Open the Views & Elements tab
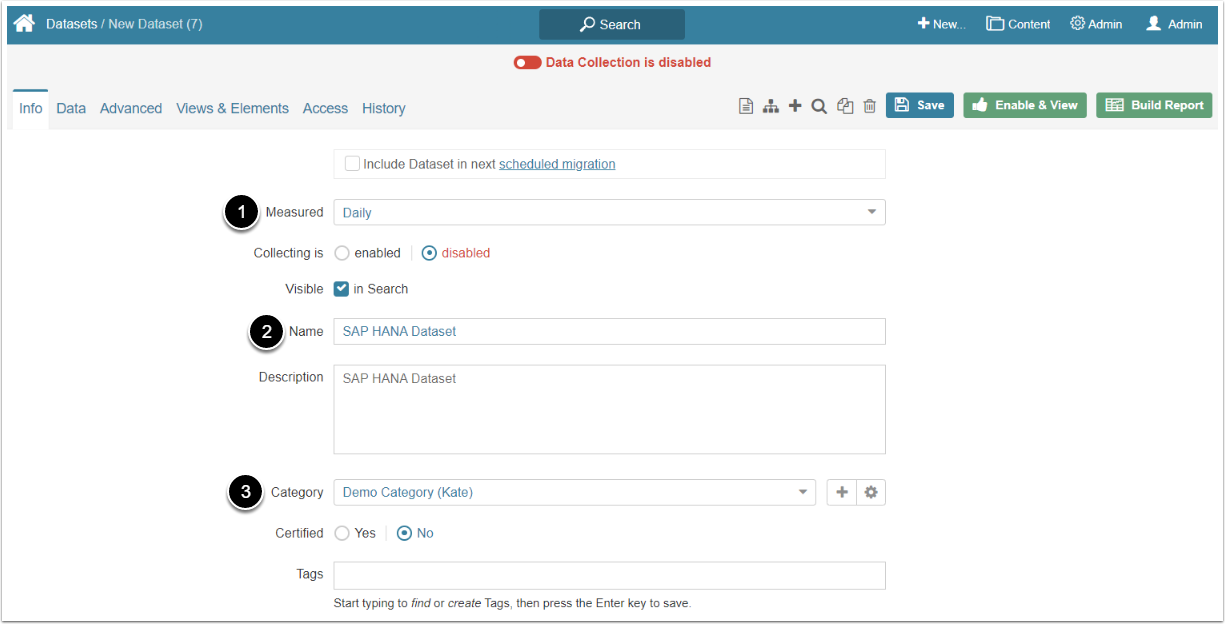 232,108
